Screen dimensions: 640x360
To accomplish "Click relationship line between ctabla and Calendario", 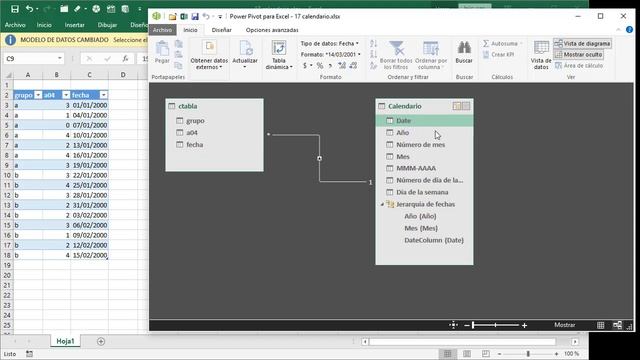I will [x=319, y=158].
